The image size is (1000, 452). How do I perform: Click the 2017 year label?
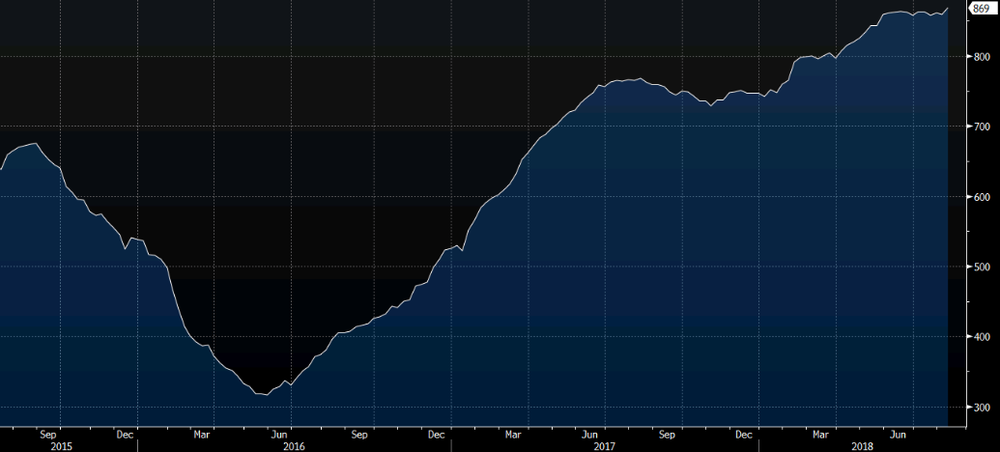coord(604,446)
